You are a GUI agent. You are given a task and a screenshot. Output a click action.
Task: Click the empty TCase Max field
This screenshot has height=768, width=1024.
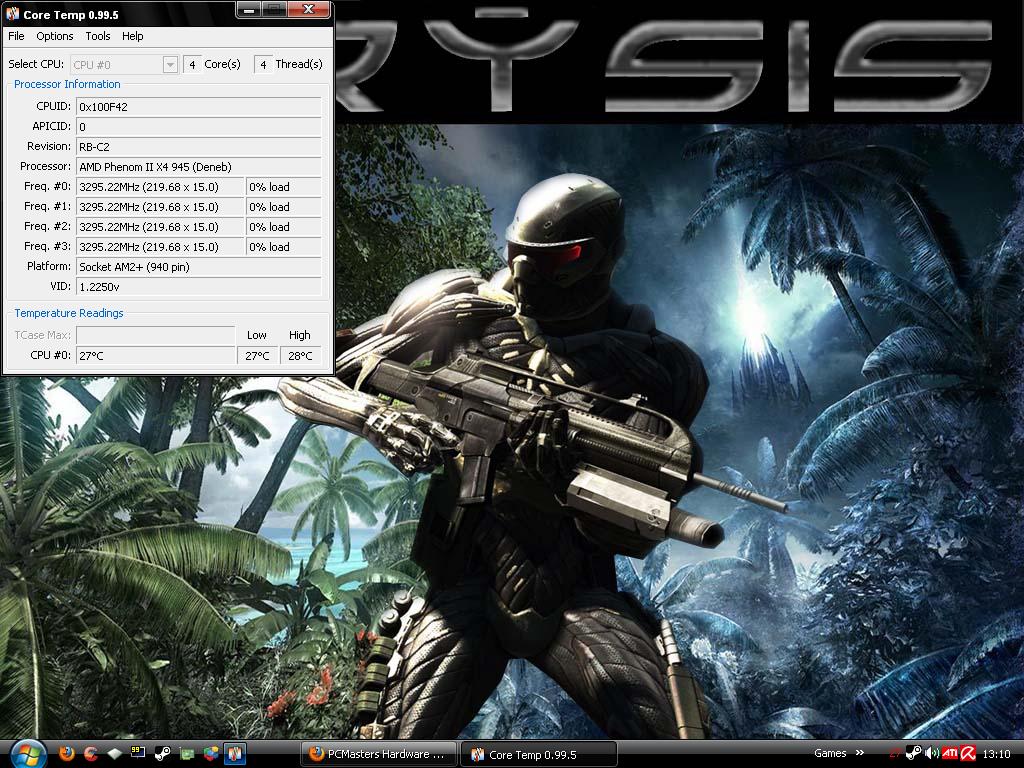tap(155, 335)
